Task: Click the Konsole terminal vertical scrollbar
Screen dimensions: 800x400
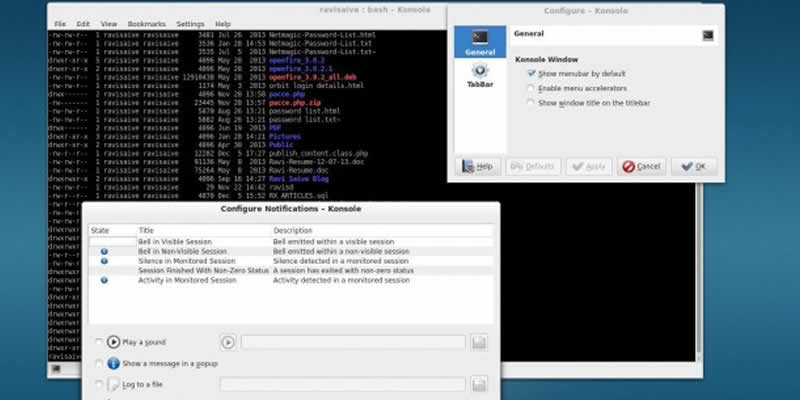Action: 698,272
